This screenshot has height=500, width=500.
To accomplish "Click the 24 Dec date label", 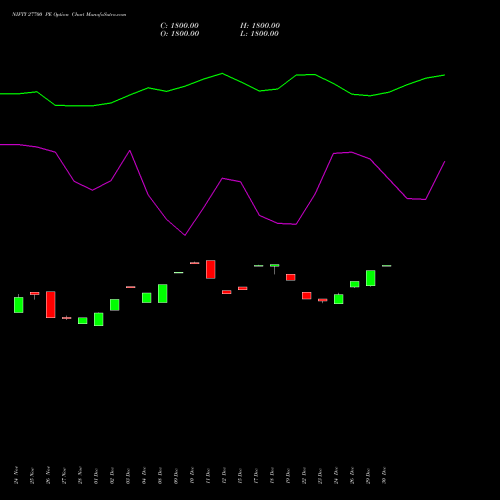I will (x=336, y=475).
